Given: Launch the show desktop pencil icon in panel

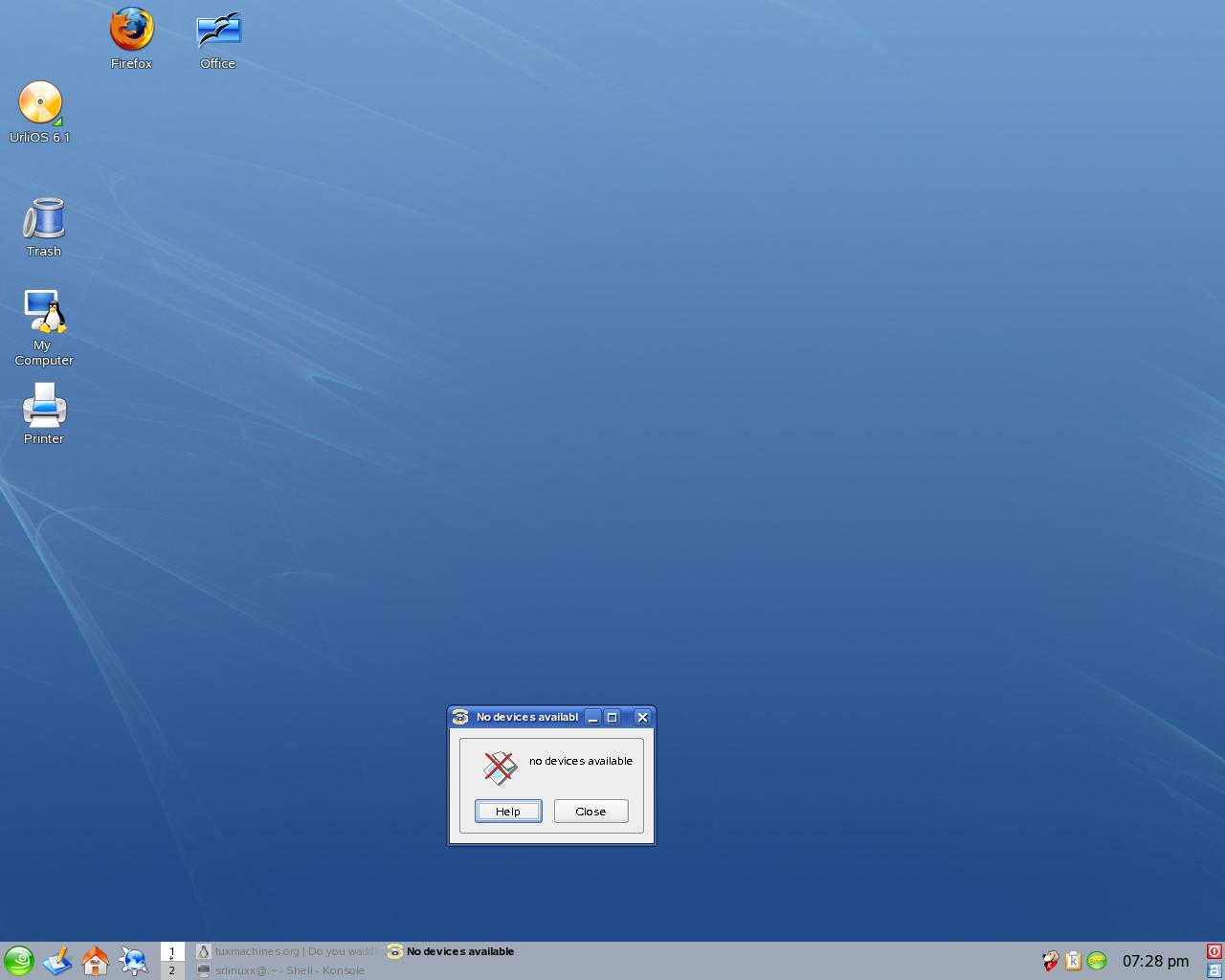Looking at the screenshot, I should click(x=57, y=961).
